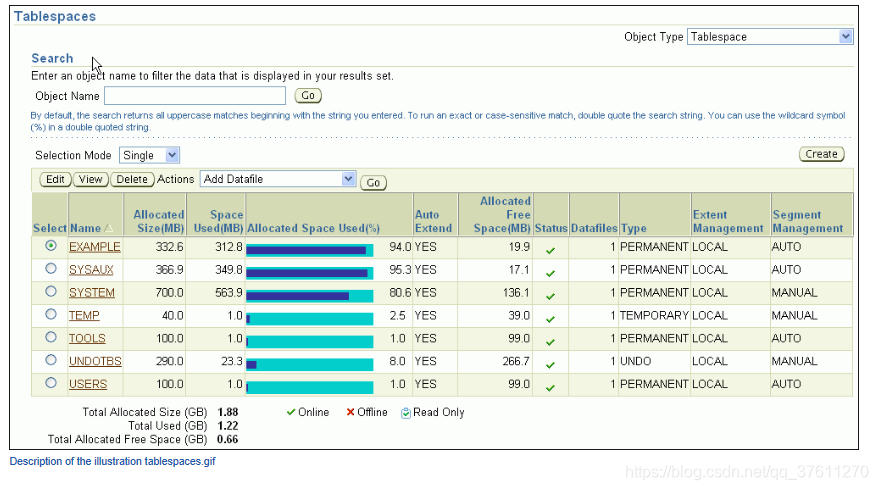Click the online status checkmark for USERS

(x=550, y=388)
